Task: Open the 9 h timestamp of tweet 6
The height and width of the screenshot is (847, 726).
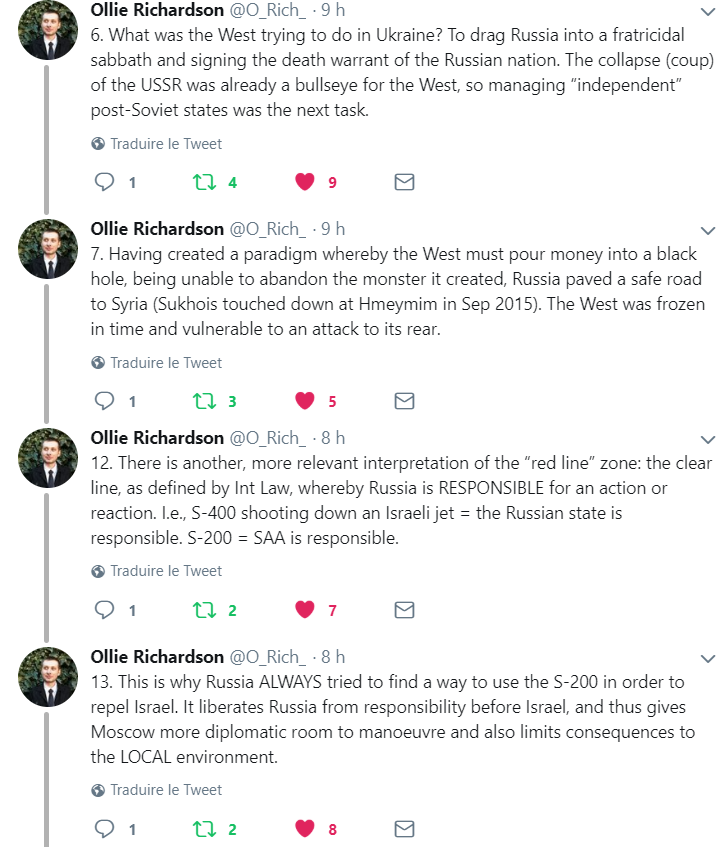Action: coord(333,10)
